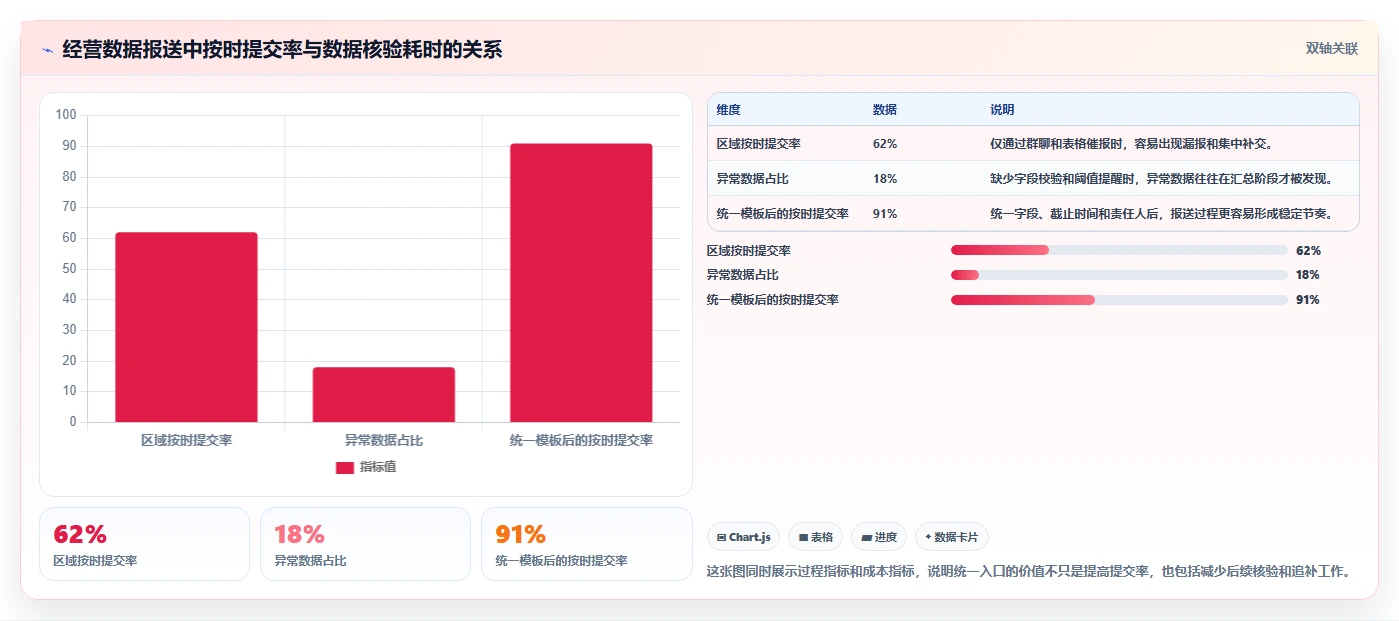Click the 统一模板后的按时提交率 progress bar

(1119, 300)
